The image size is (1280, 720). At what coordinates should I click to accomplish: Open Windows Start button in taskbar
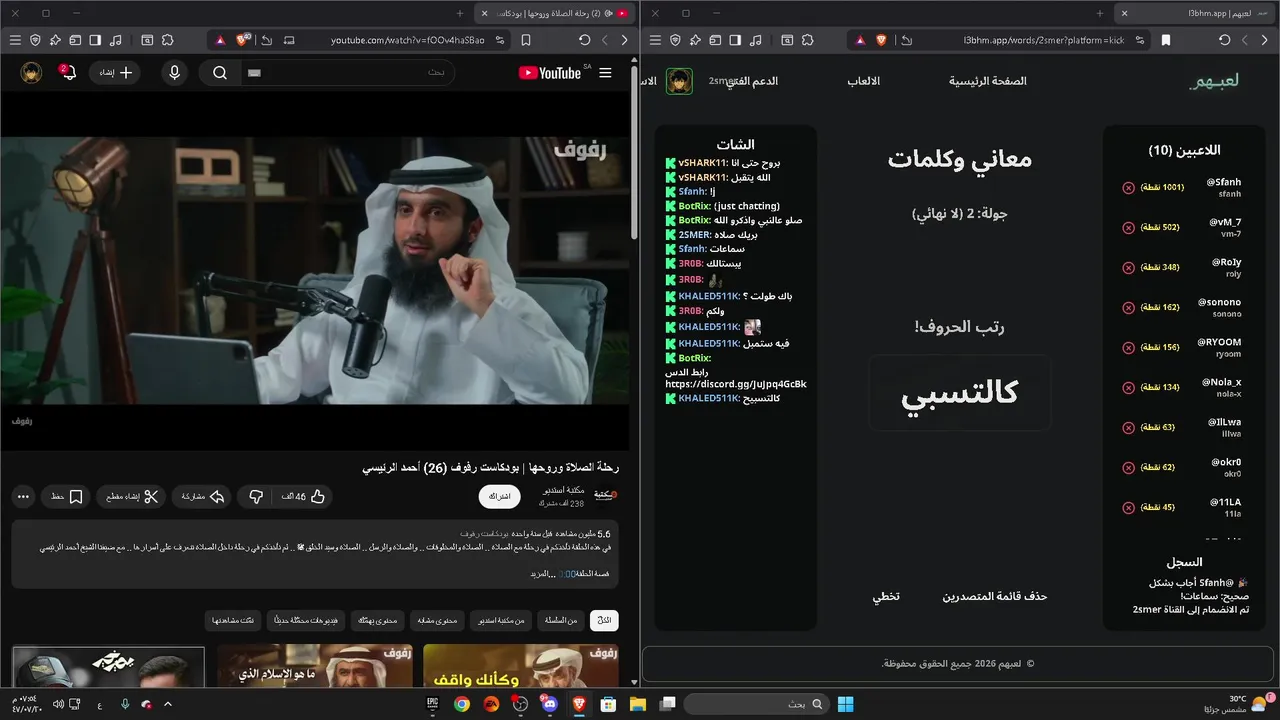pyautogui.click(x=846, y=704)
